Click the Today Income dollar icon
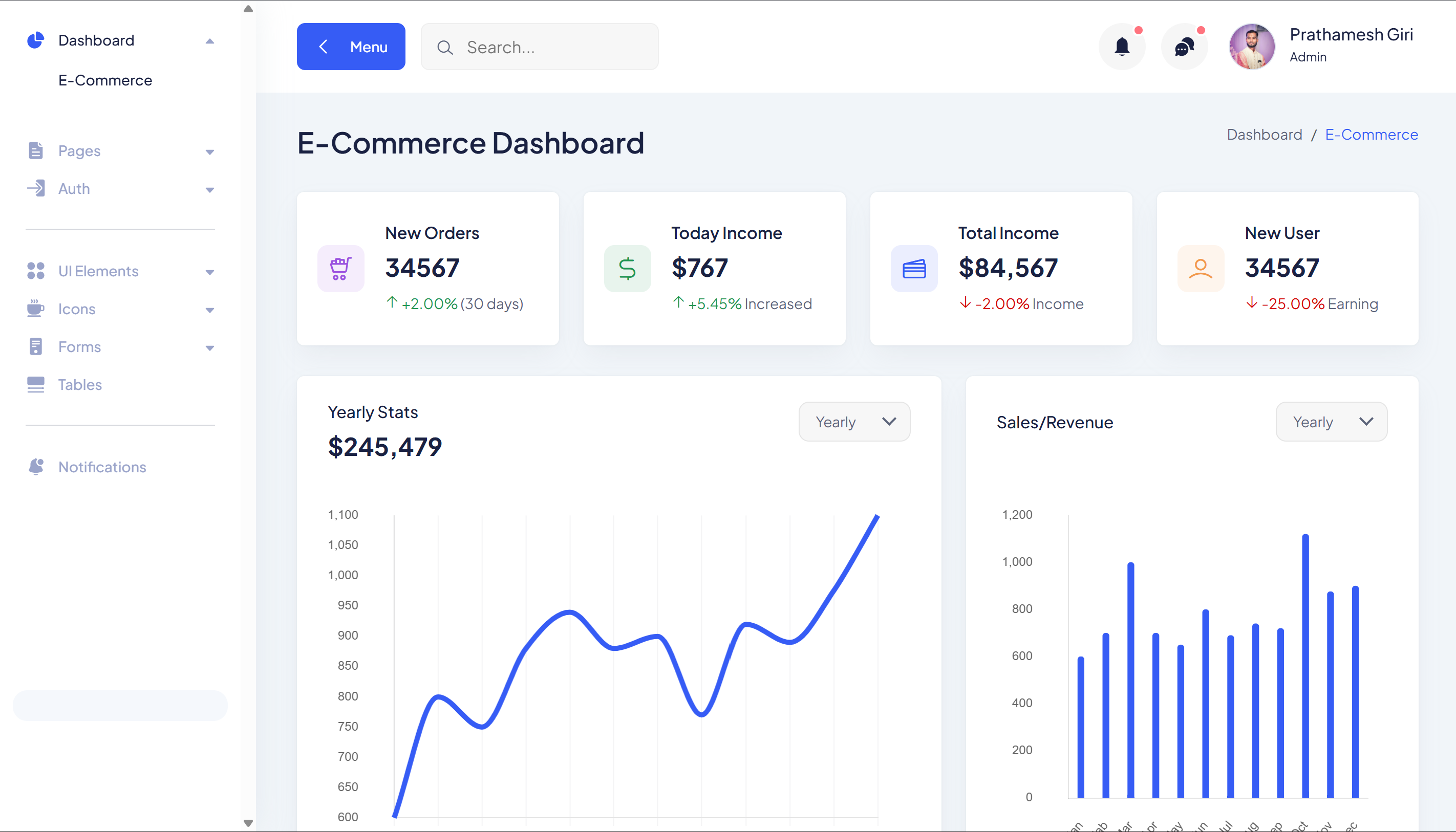Viewport: 1456px width, 832px height. pyautogui.click(x=627, y=269)
